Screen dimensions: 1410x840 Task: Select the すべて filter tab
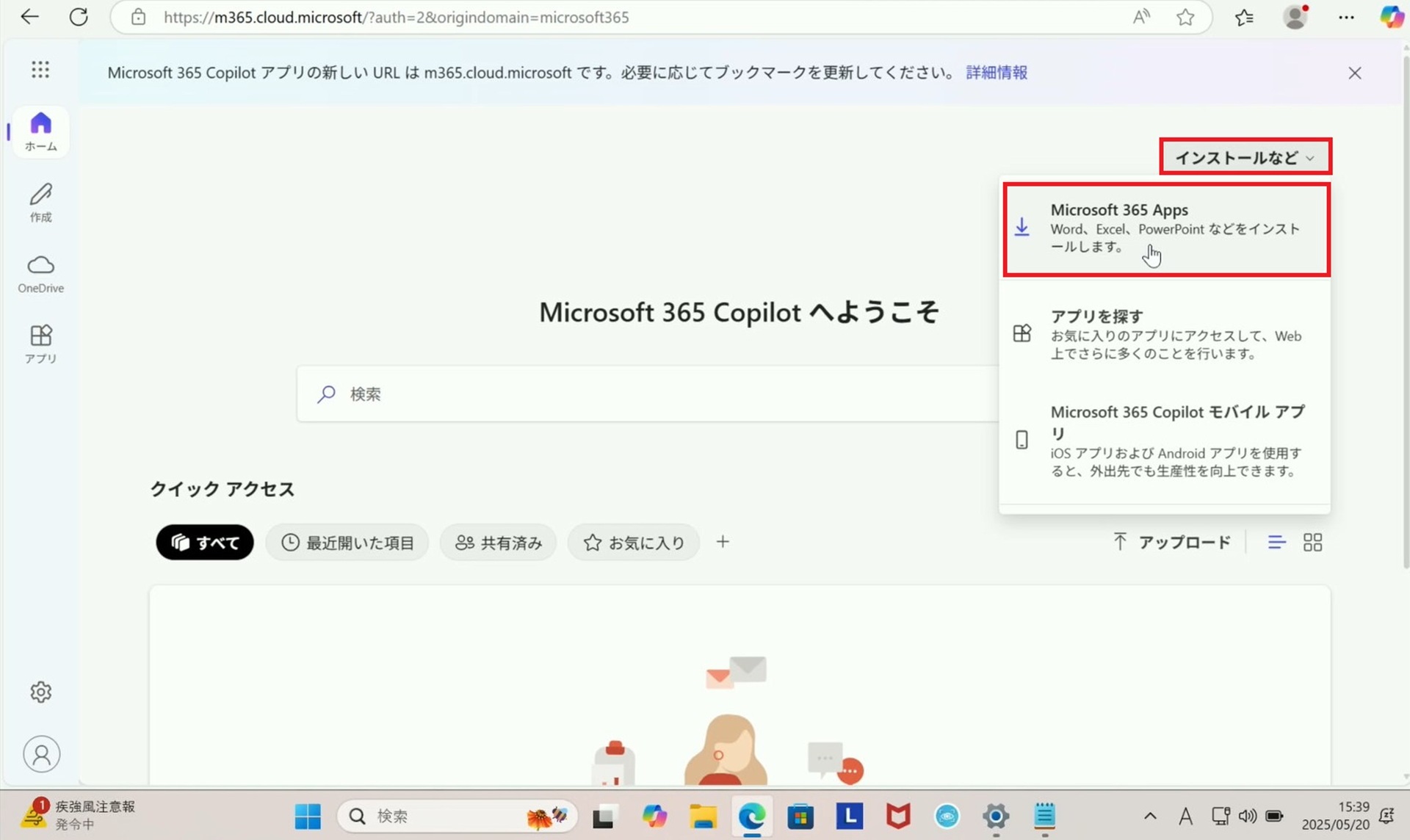pos(205,543)
